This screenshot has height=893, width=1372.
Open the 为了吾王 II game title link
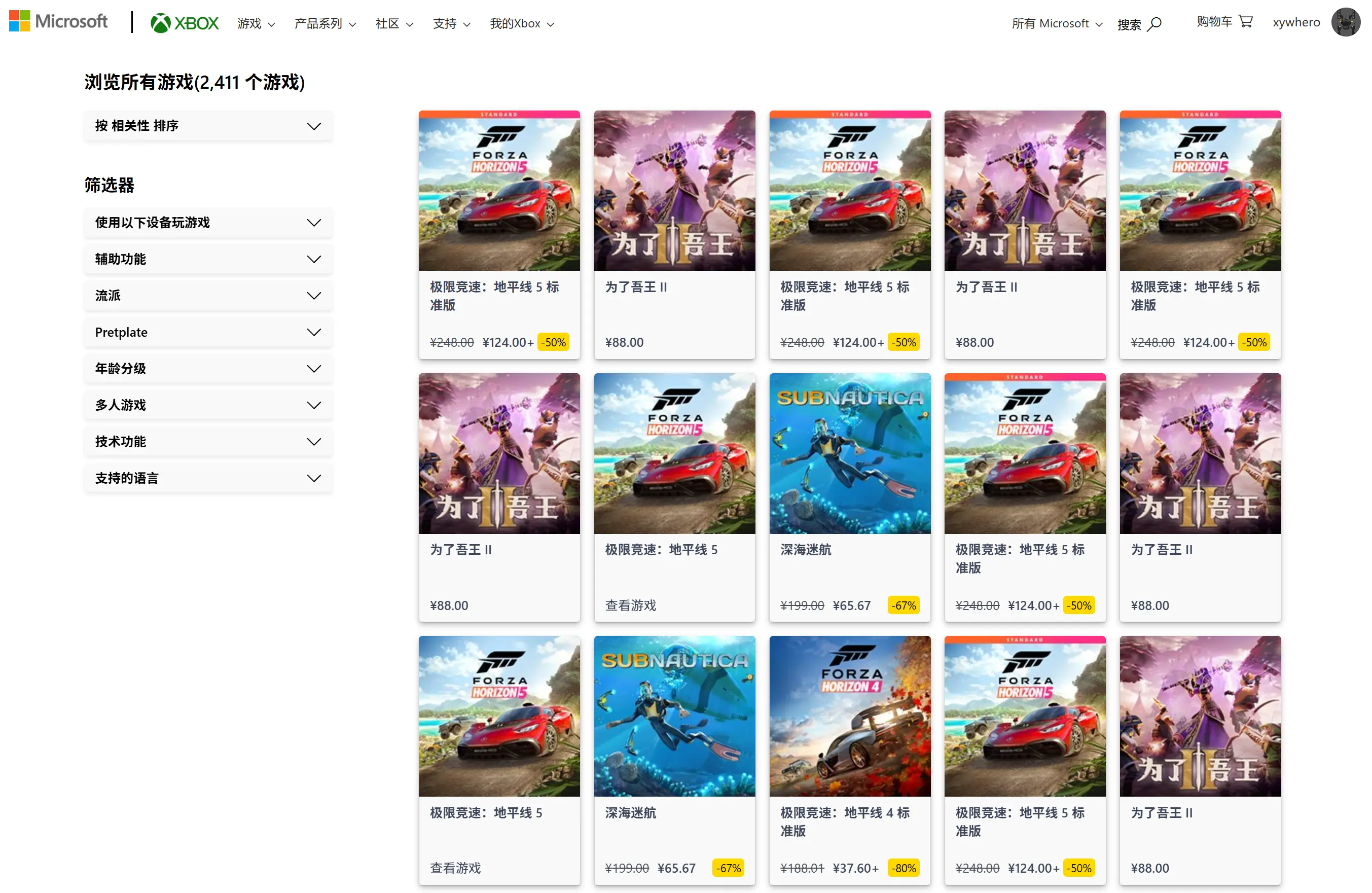point(636,287)
